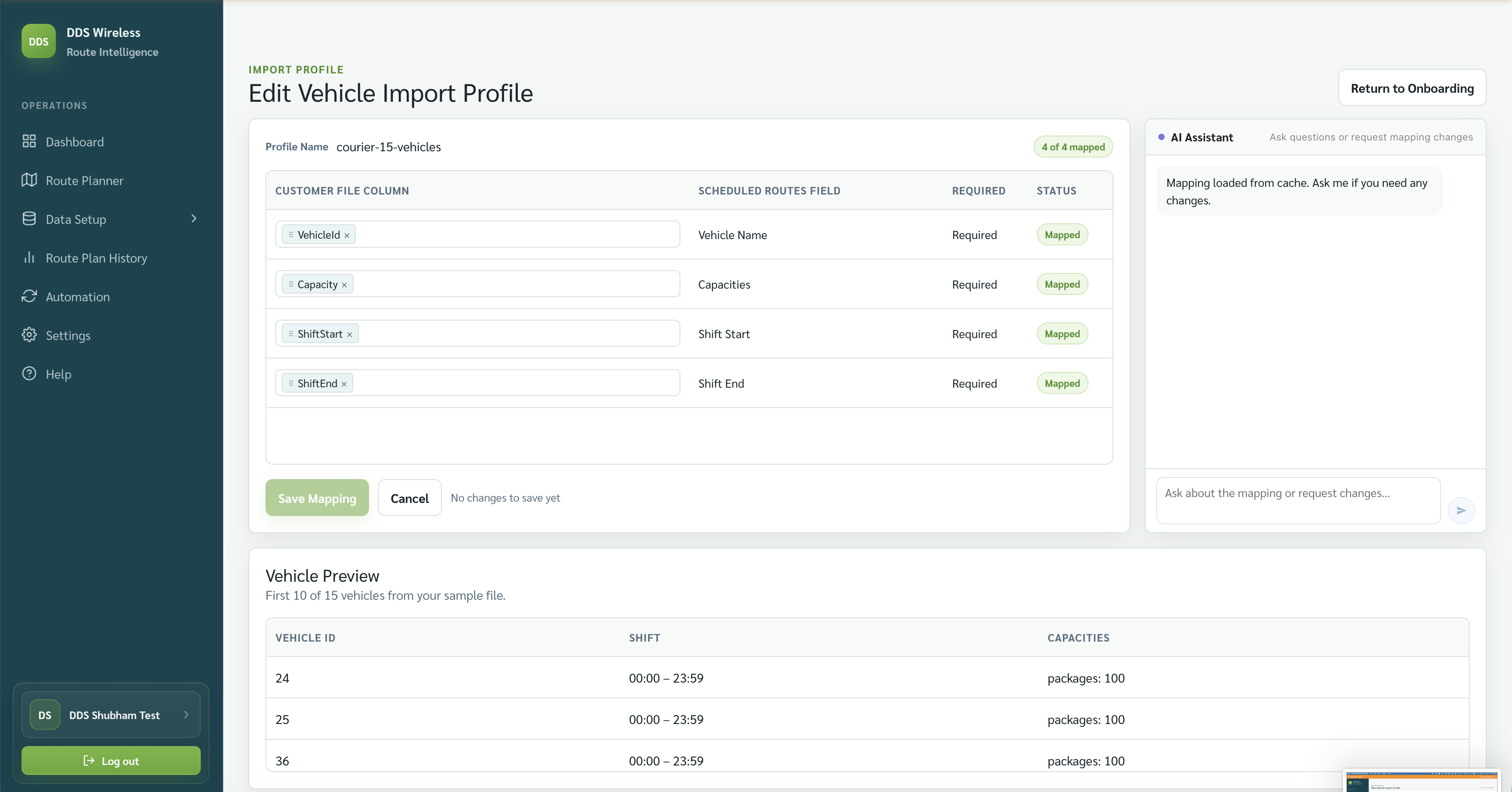Expand the DDS Shubham Test account chevron
Image resolution: width=1512 pixels, height=792 pixels.
(186, 715)
